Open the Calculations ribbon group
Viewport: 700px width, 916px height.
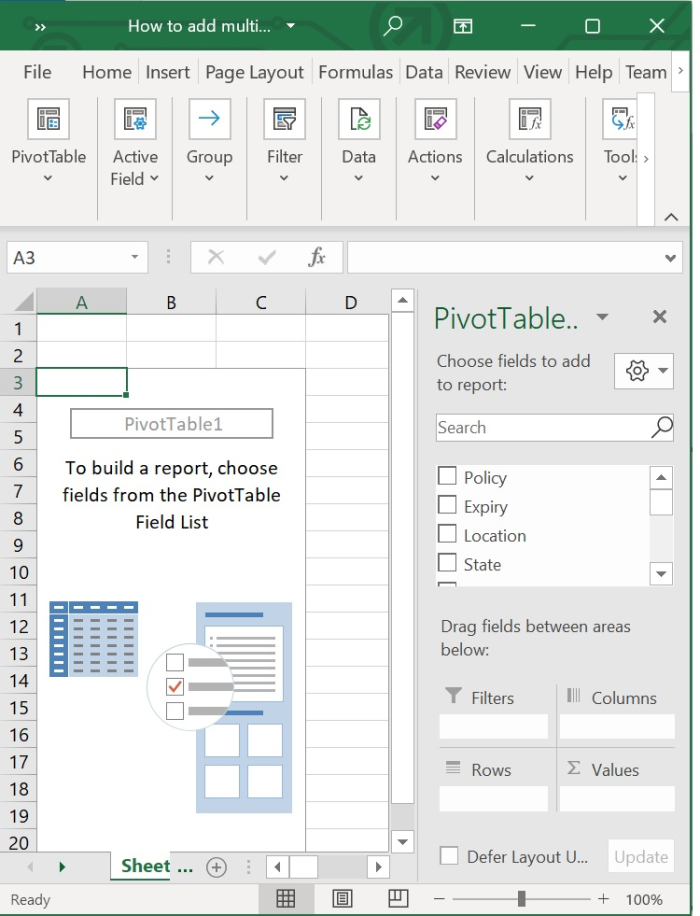[529, 141]
